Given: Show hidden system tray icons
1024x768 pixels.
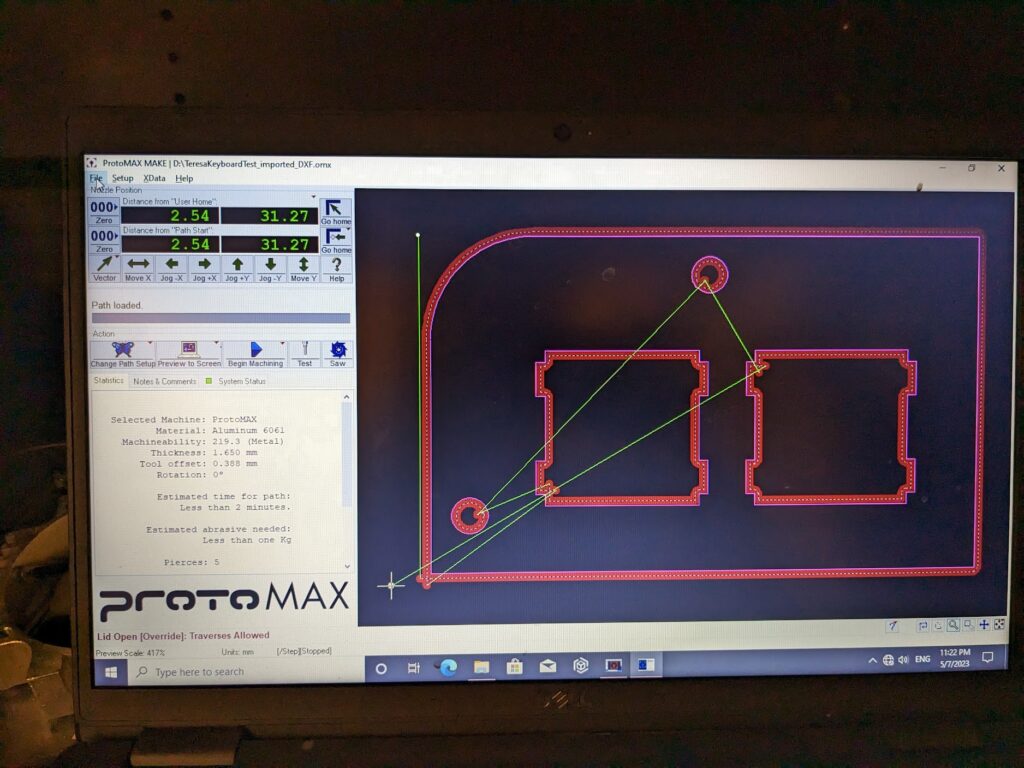Looking at the screenshot, I should click(872, 660).
